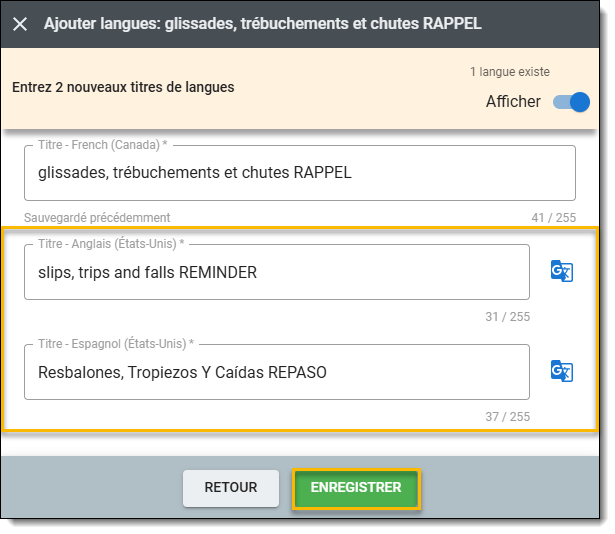This screenshot has height=534, width=615.
Task: Click the Afficher label text
Action: tap(513, 102)
